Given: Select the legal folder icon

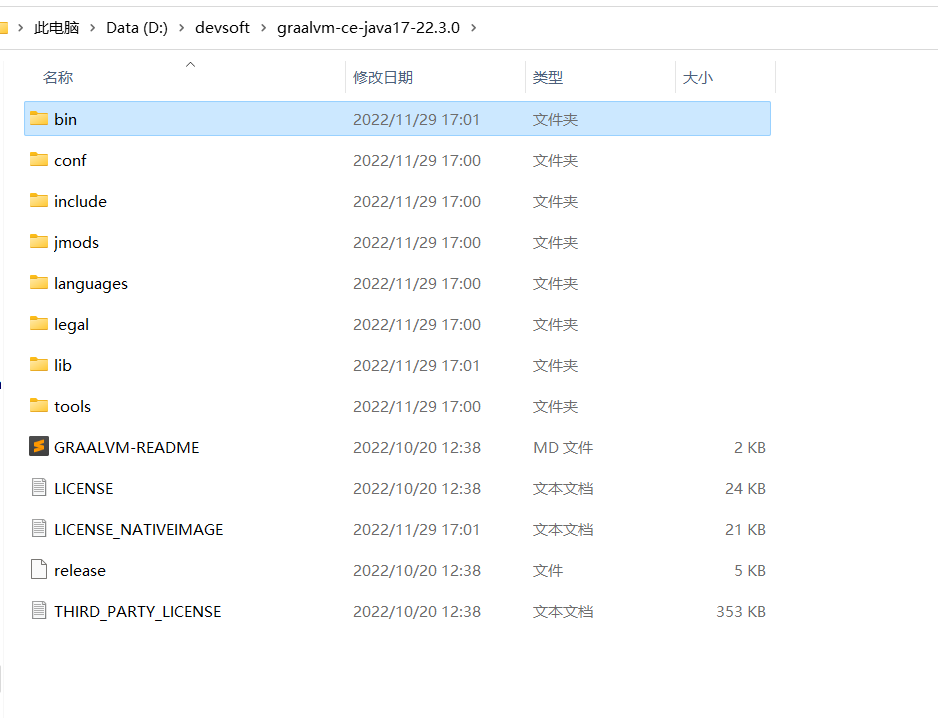Looking at the screenshot, I should [39, 324].
